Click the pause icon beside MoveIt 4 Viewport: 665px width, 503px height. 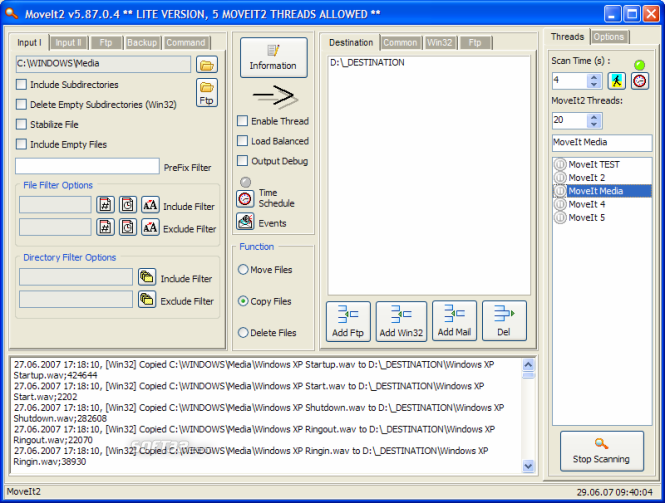click(x=560, y=204)
